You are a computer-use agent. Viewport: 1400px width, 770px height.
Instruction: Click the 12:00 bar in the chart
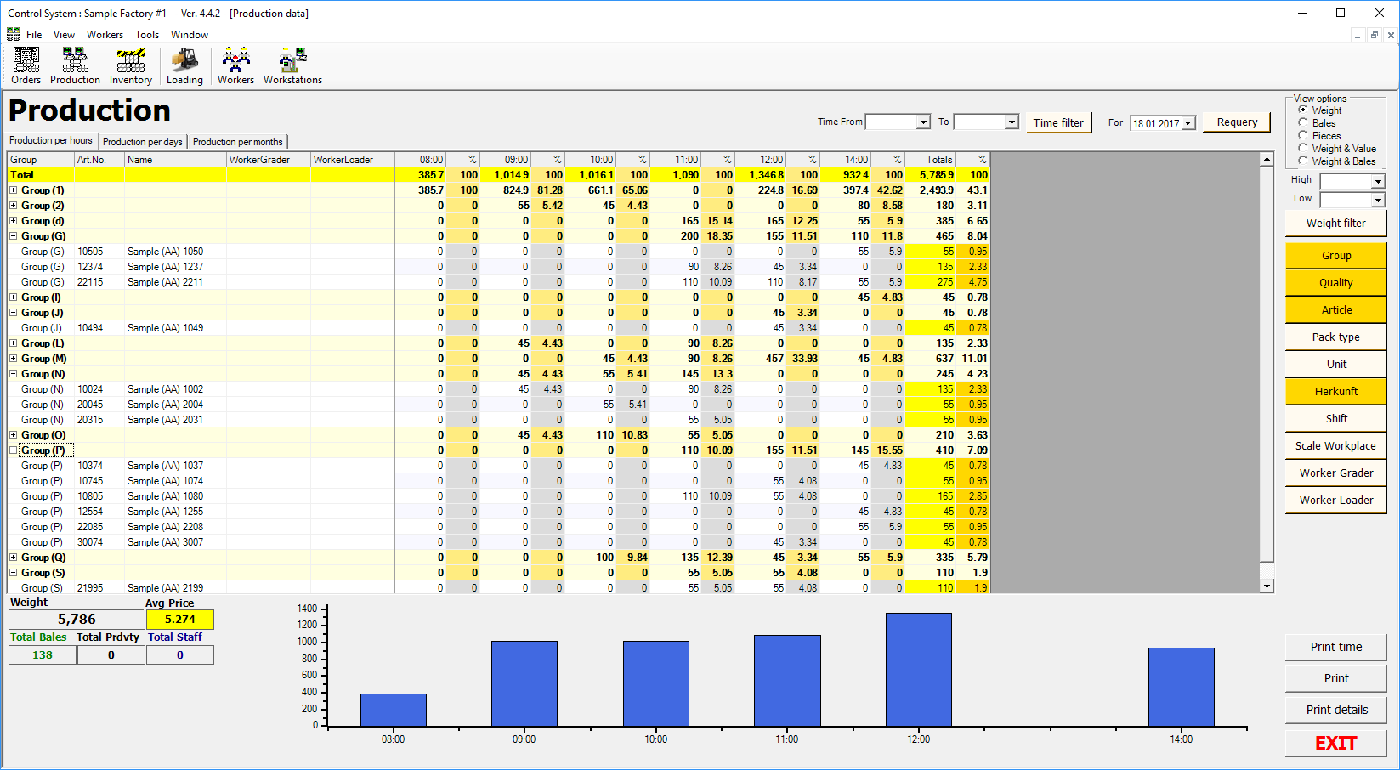click(x=919, y=670)
